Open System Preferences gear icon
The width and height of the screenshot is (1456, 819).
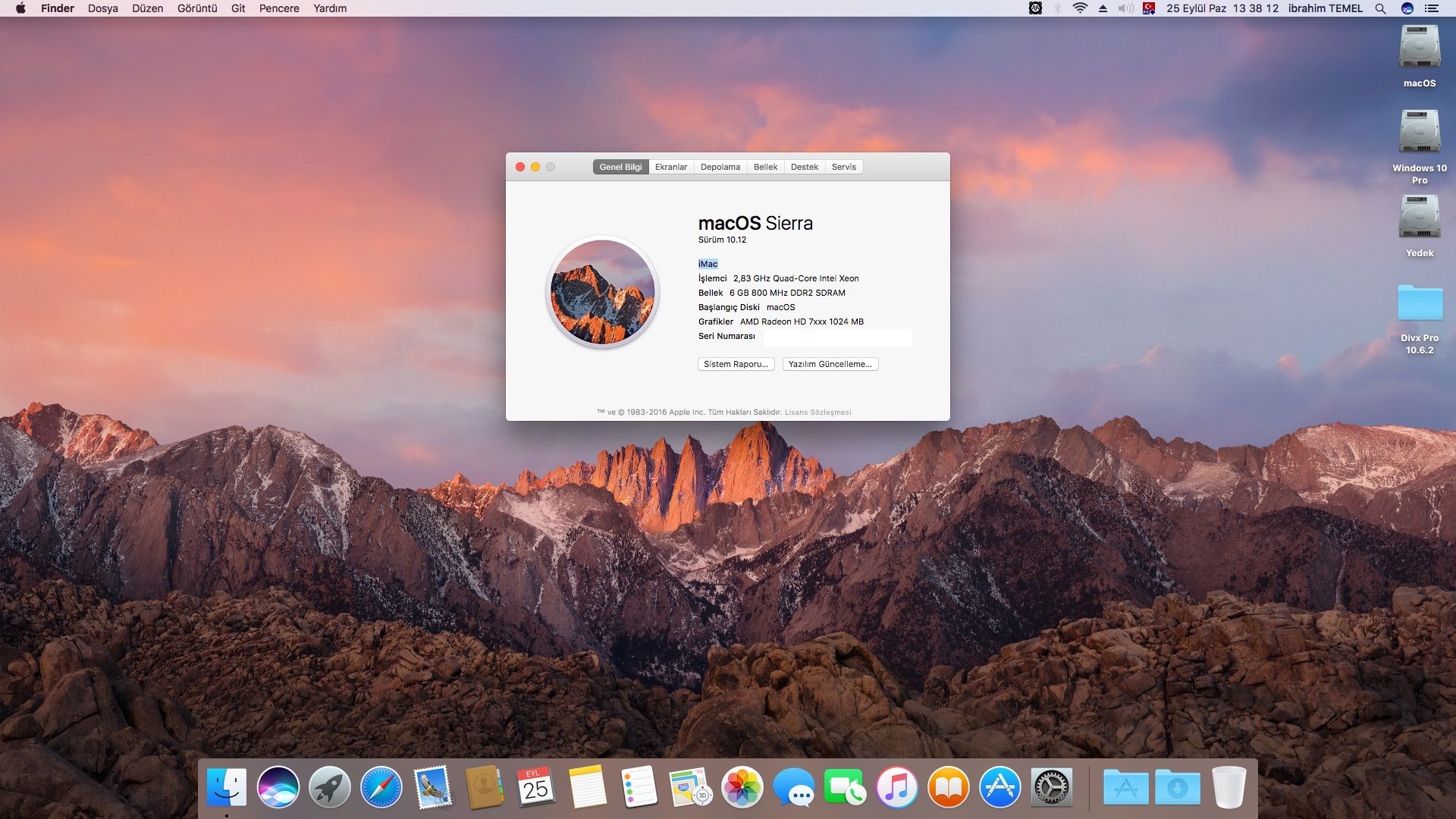pyautogui.click(x=1051, y=788)
